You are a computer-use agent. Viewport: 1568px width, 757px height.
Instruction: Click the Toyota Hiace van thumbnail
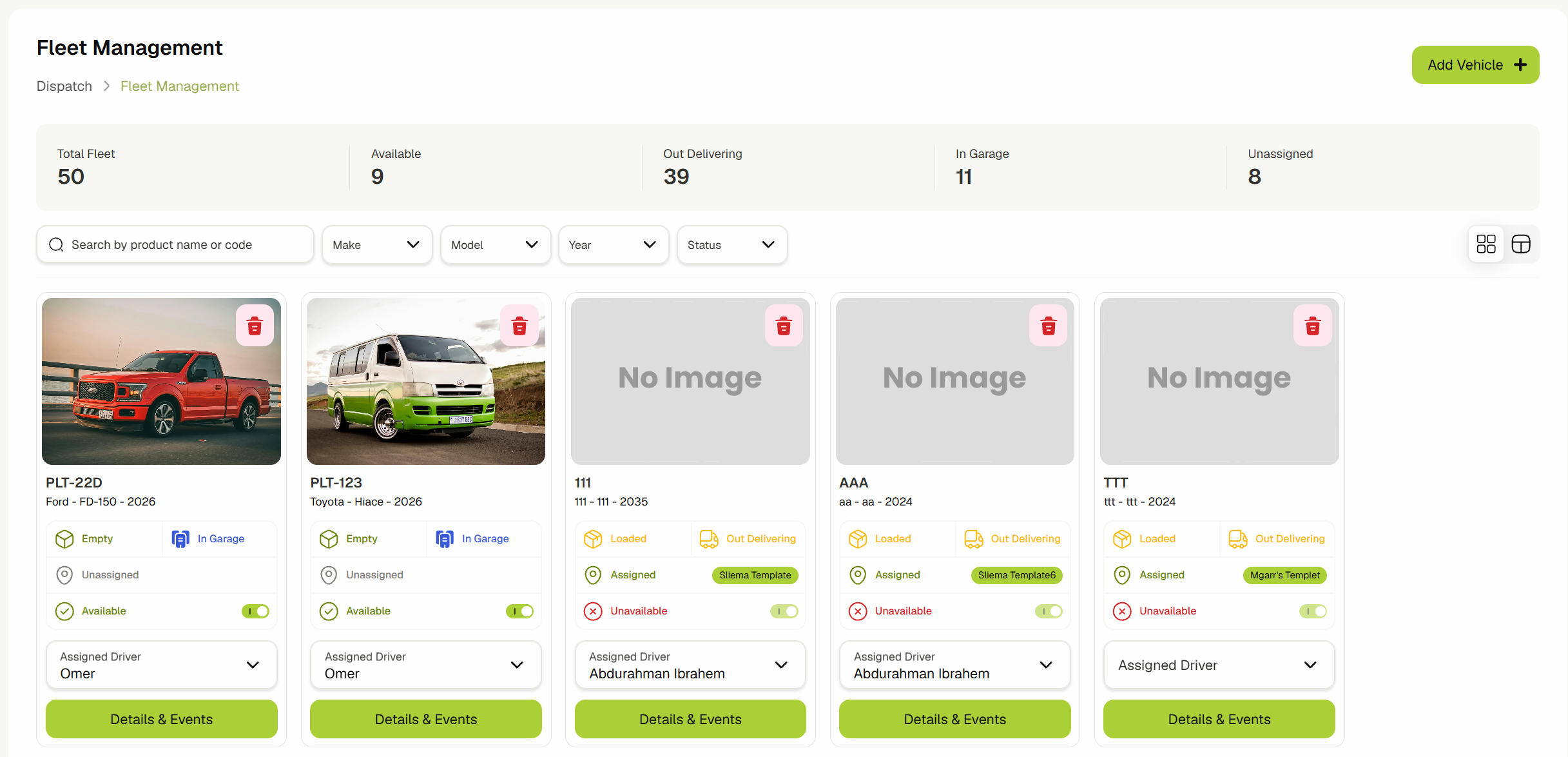pos(426,381)
